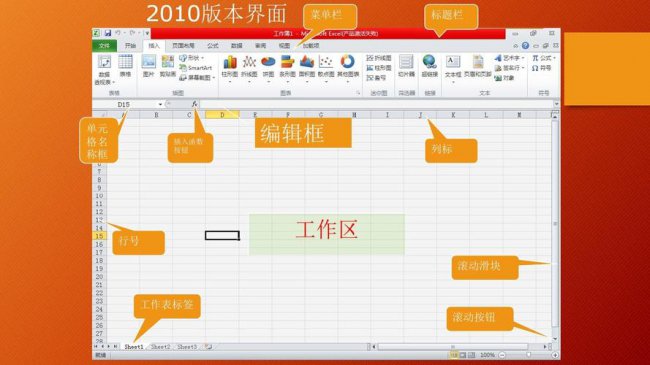Switch to the 数据 tab

[x=236, y=46]
